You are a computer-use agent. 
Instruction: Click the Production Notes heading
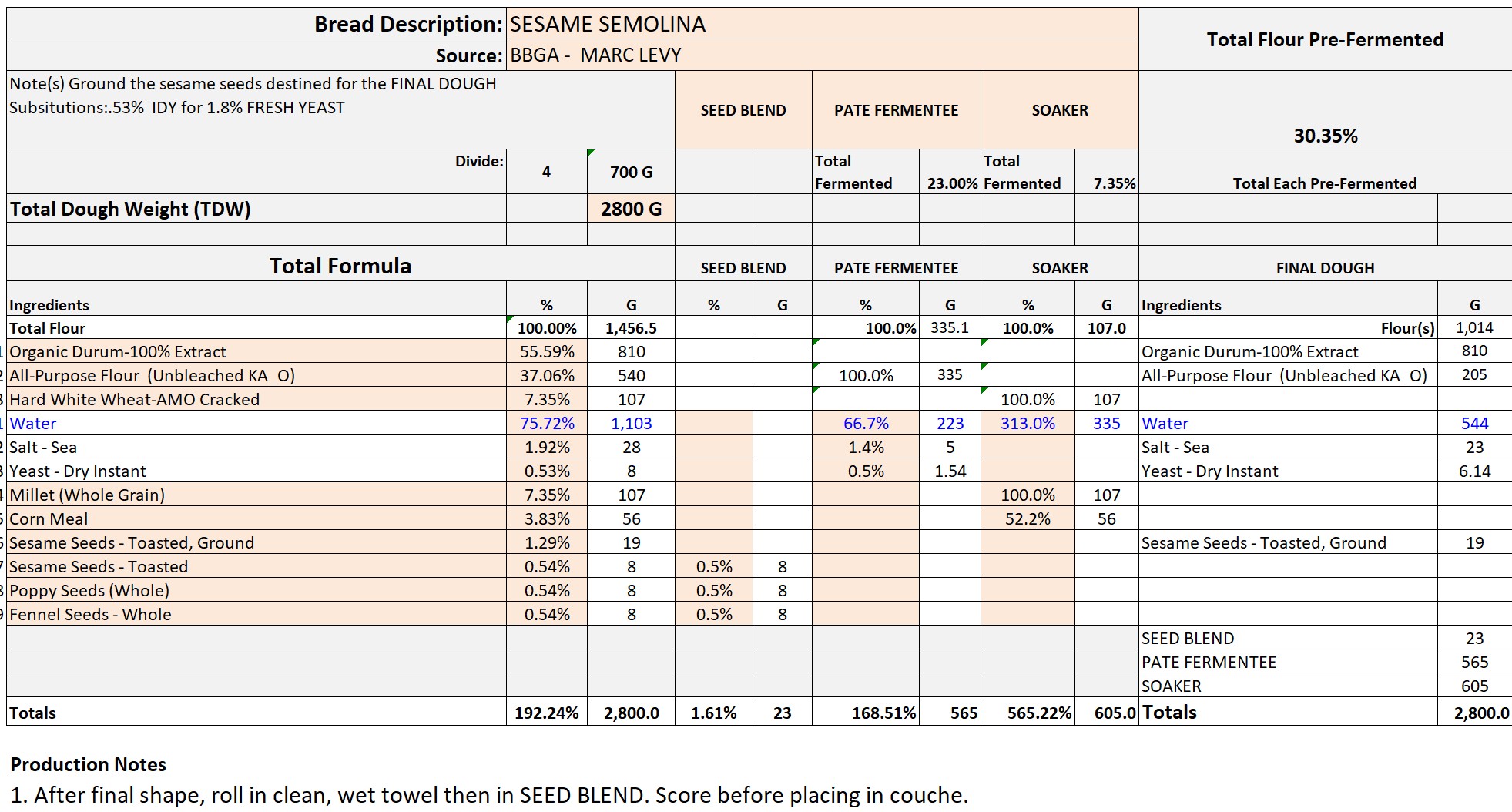(x=88, y=764)
